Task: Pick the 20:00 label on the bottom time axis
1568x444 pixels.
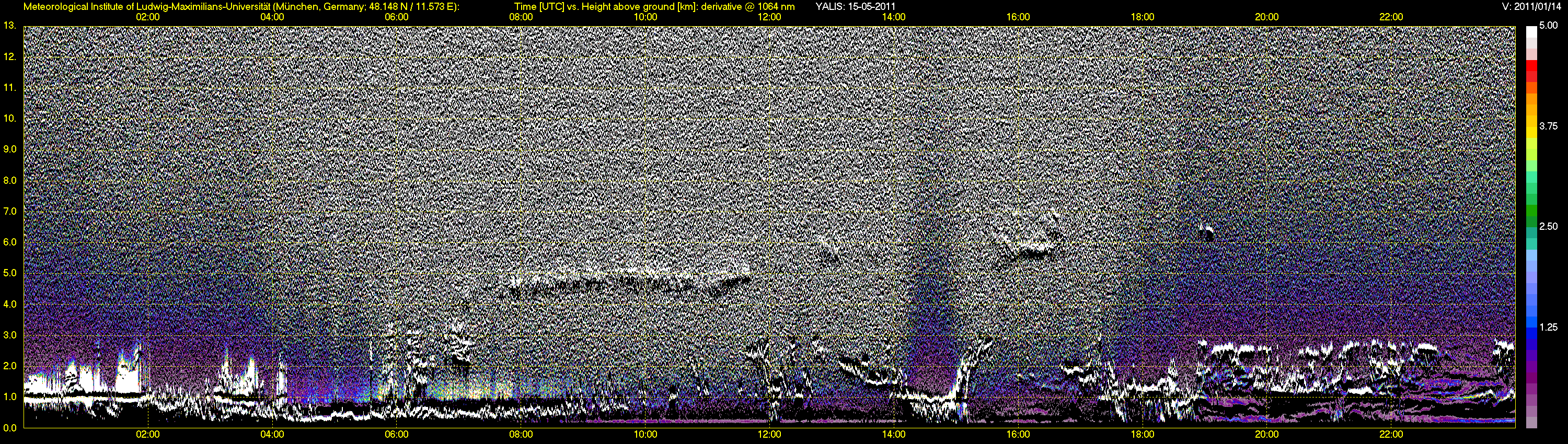Action: tap(1267, 434)
